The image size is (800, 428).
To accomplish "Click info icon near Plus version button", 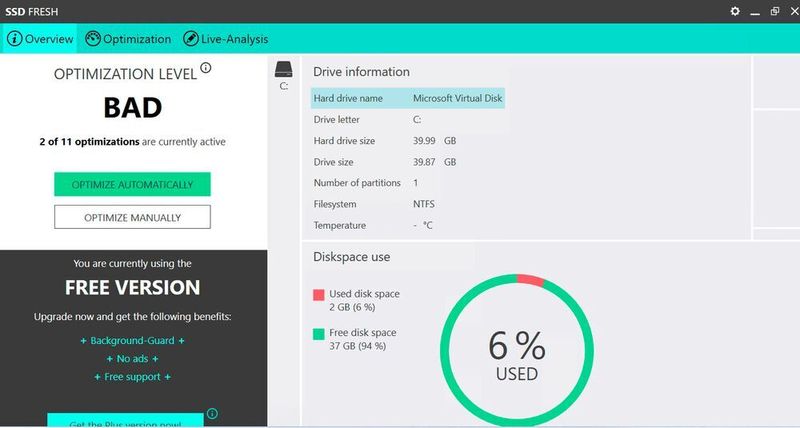I will click(213, 413).
